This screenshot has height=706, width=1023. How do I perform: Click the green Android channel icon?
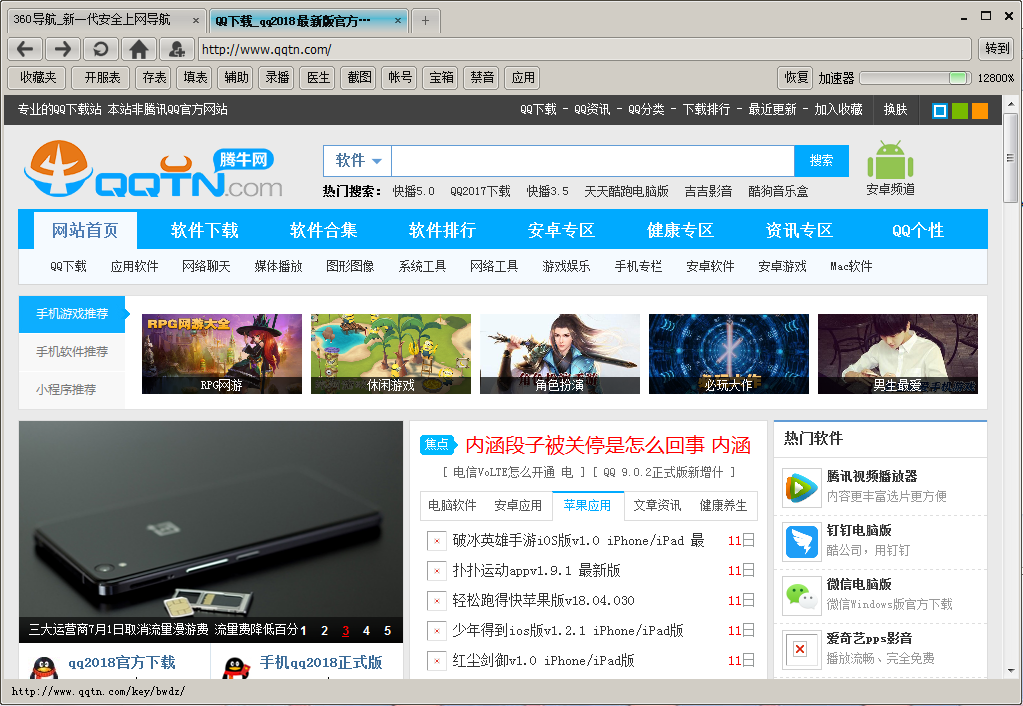click(x=890, y=161)
